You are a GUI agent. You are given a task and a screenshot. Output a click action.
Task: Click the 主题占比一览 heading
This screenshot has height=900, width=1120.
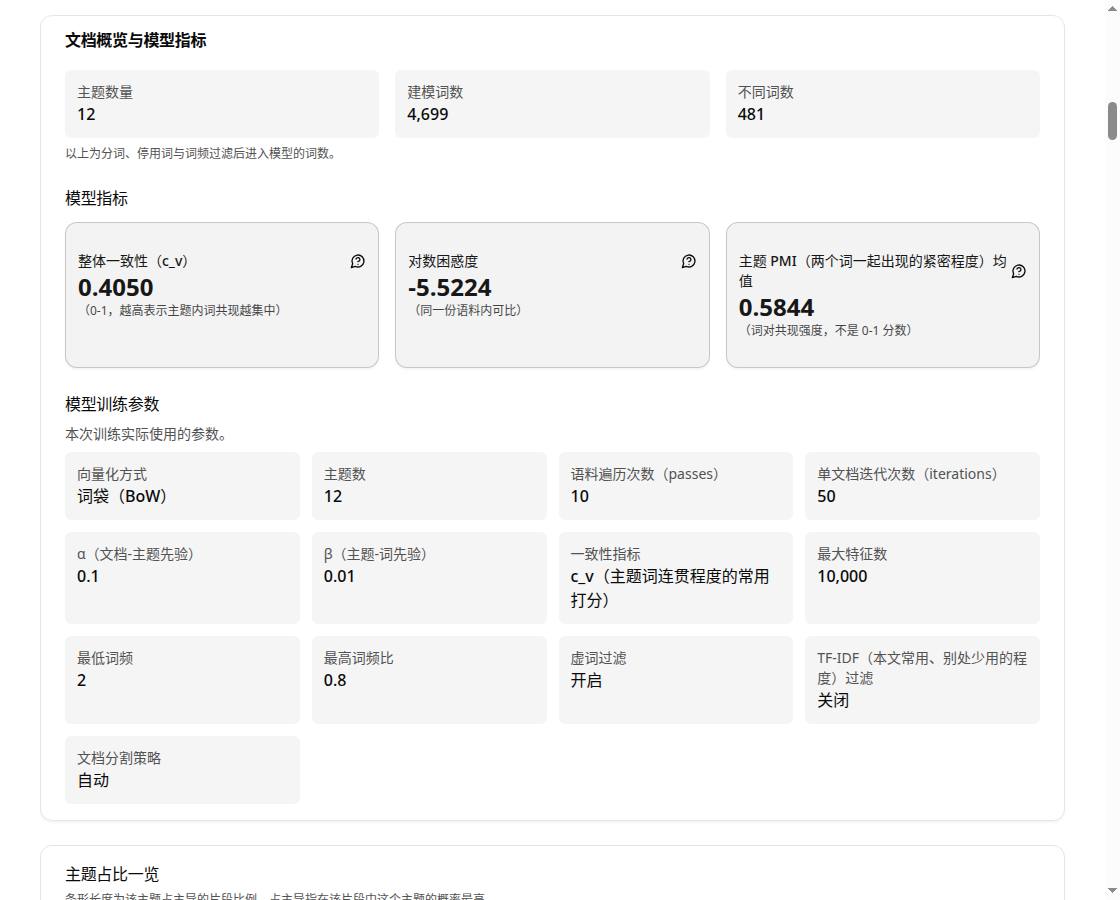pos(112,874)
